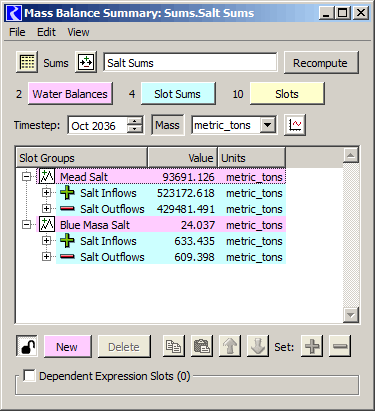Image resolution: width=375 pixels, height=411 pixels.
Task: Click the pink Water Balances button
Action: tap(70, 94)
